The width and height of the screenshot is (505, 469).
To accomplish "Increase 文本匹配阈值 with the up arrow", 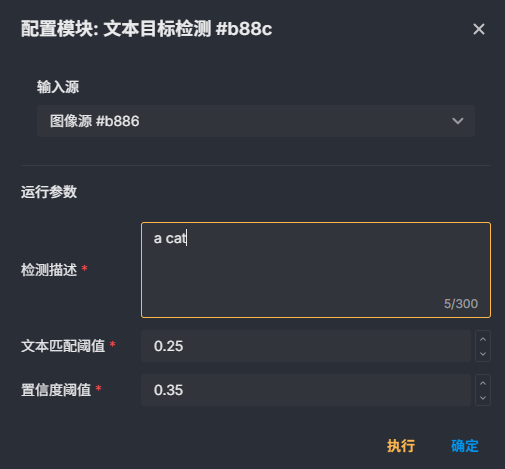I will pyautogui.click(x=483, y=339).
